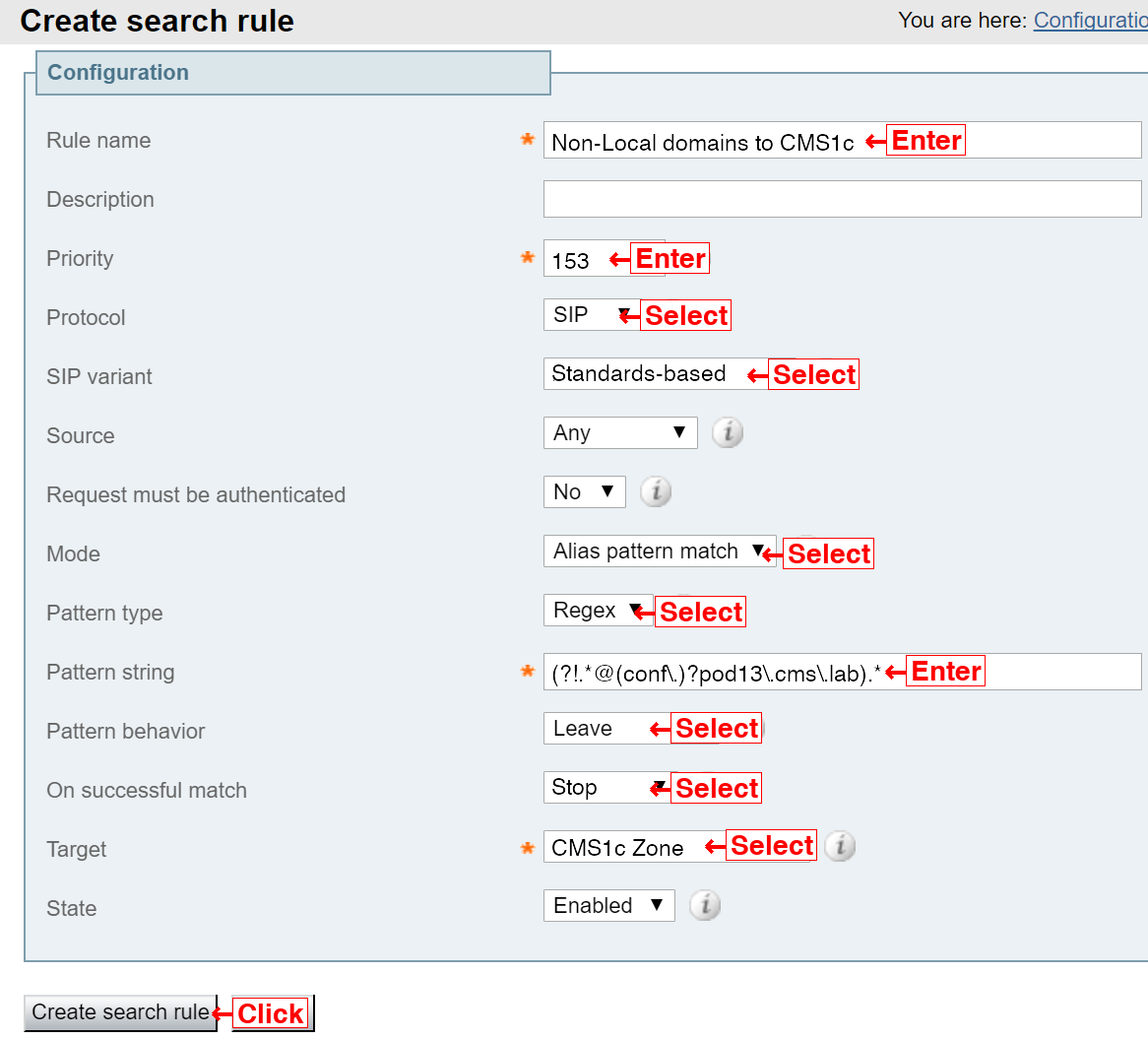Open the State dropdown set to Enabled

point(609,906)
